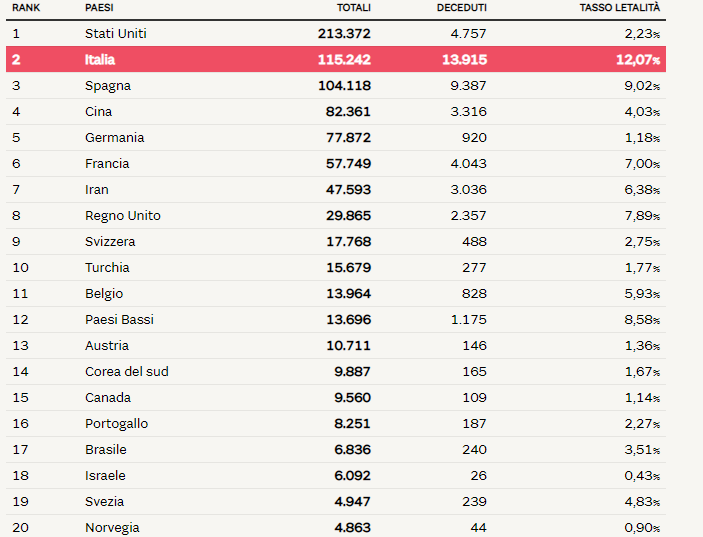
Task: Select the Turchia row name
Action: coord(107,268)
